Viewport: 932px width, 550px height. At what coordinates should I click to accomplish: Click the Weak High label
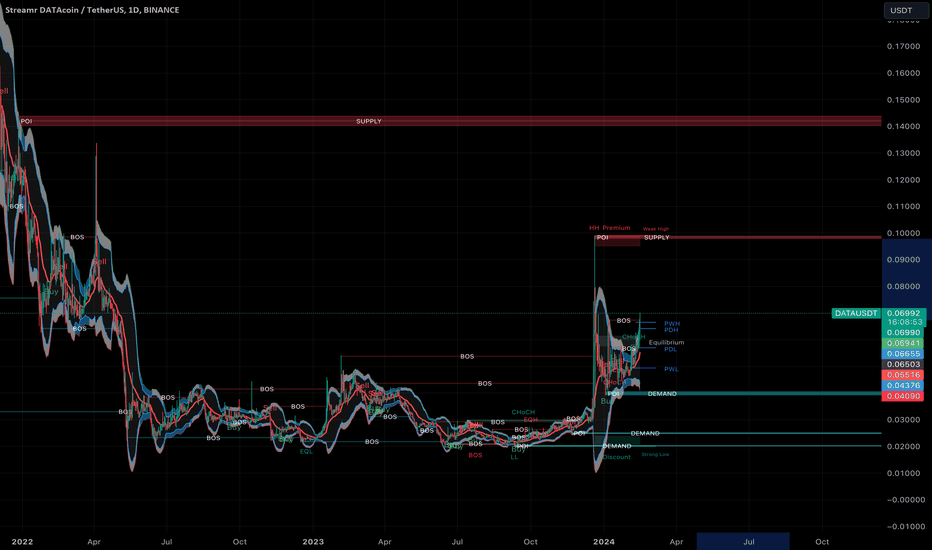coord(656,229)
